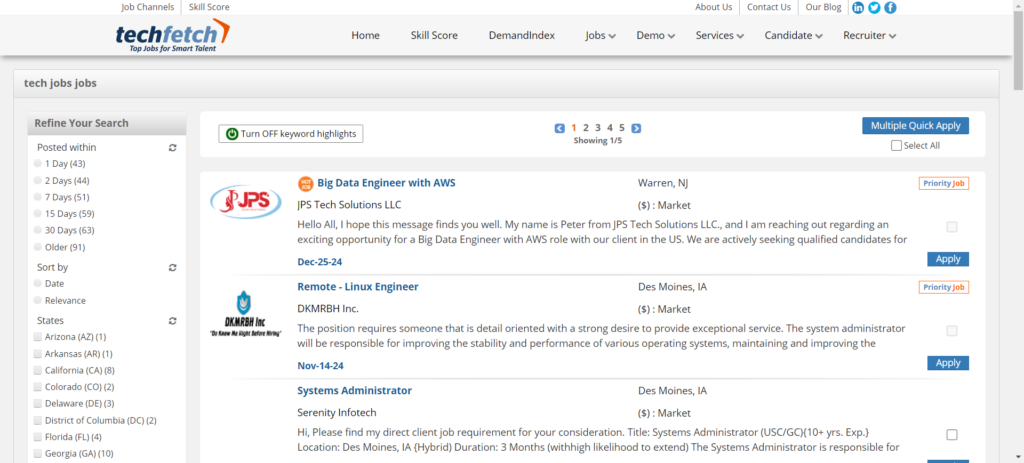Open the Home menu item

pos(366,36)
